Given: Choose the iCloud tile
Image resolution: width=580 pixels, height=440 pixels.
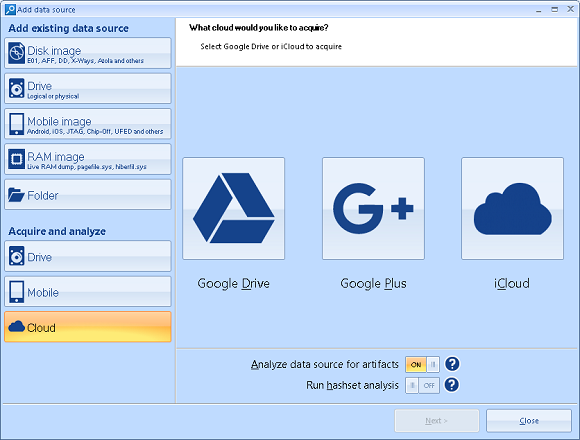Looking at the screenshot, I should point(512,209).
